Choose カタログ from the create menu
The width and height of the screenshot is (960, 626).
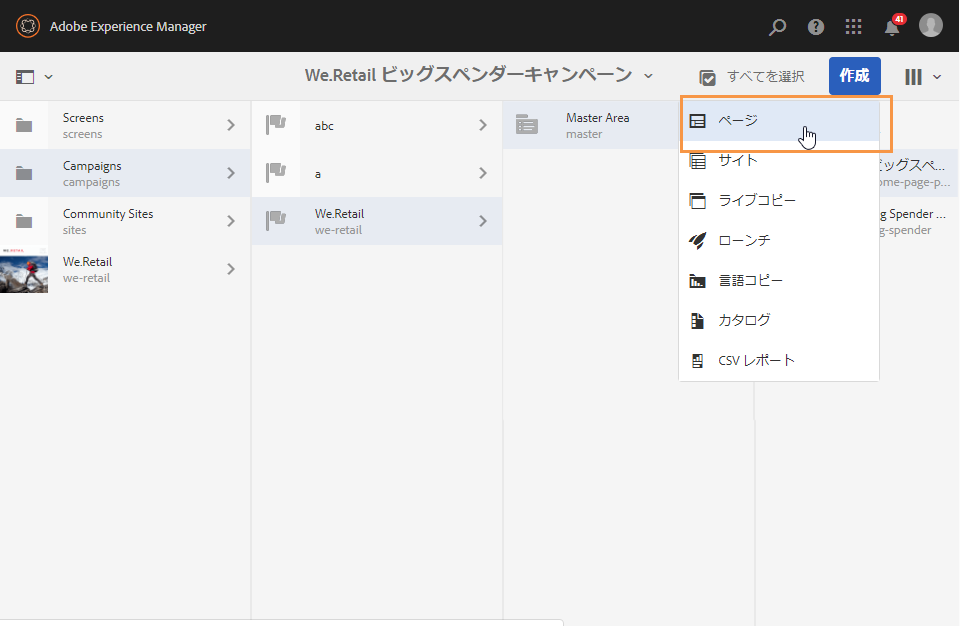tap(779, 320)
